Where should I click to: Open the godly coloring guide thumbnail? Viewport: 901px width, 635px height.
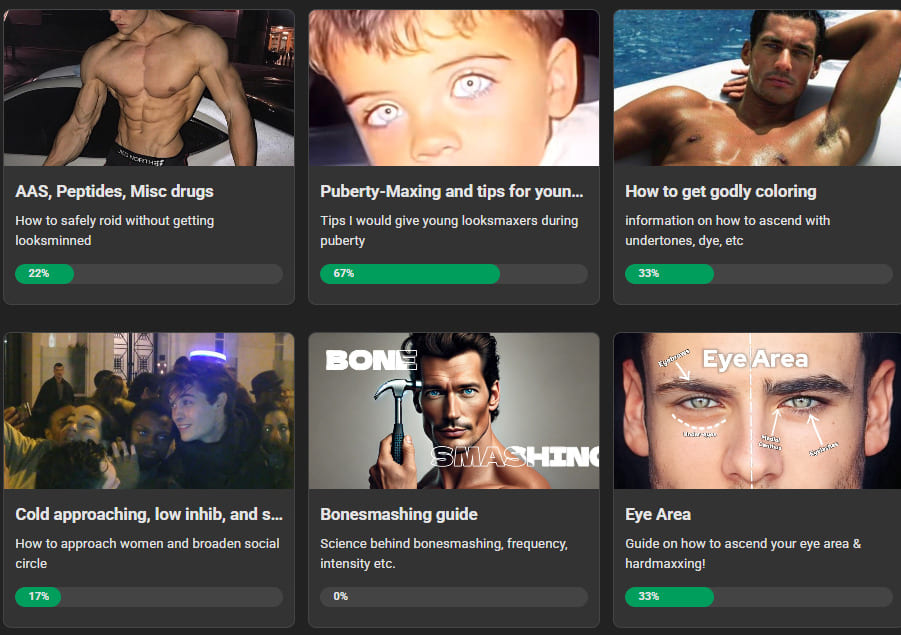click(757, 88)
